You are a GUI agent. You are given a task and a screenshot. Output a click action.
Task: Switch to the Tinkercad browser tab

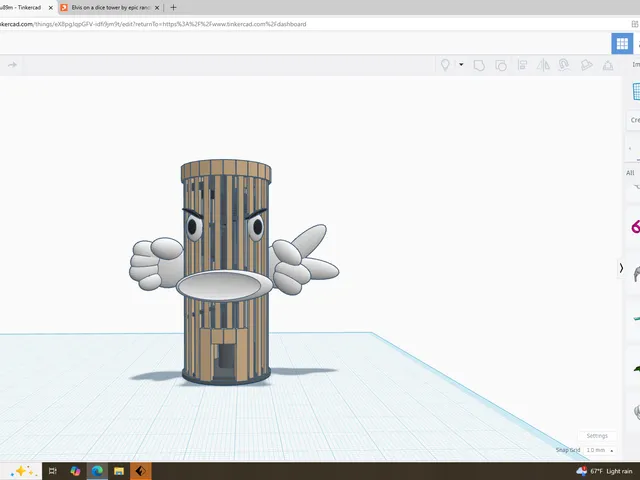pyautogui.click(x=22, y=7)
